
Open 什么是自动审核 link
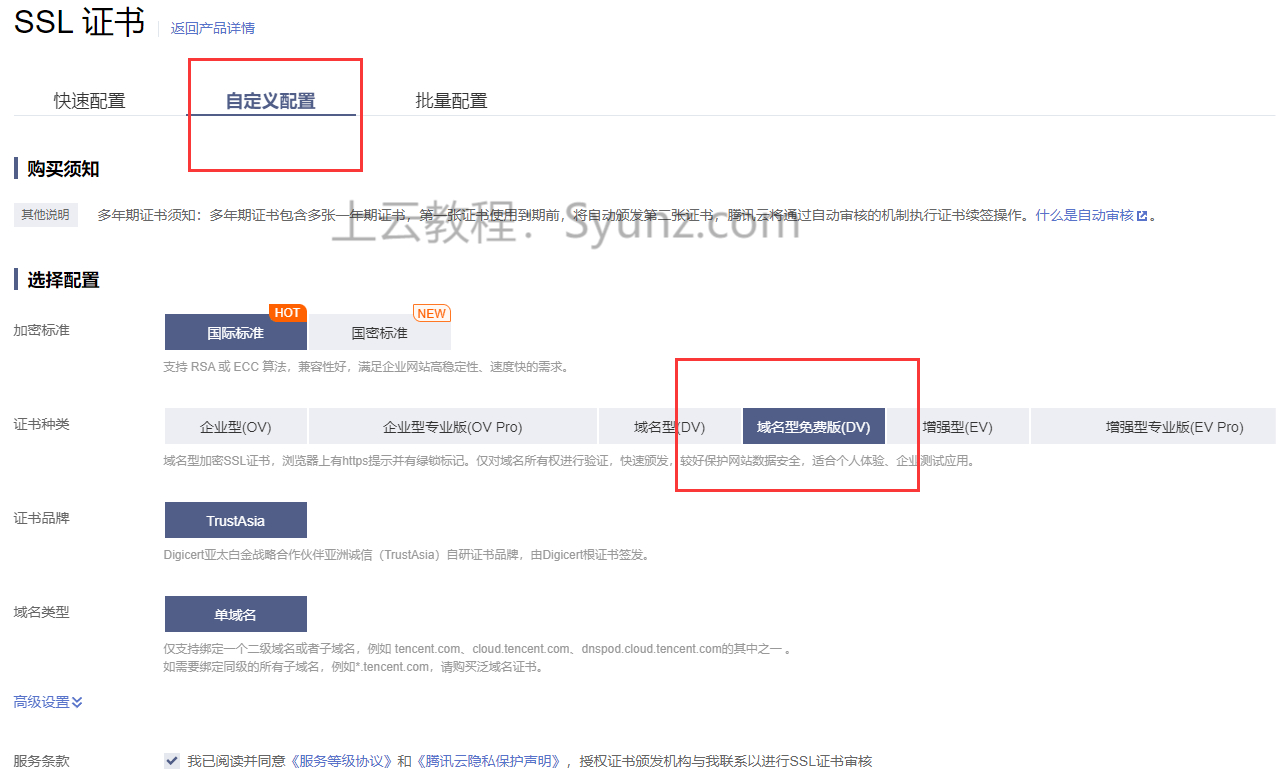point(1084,215)
